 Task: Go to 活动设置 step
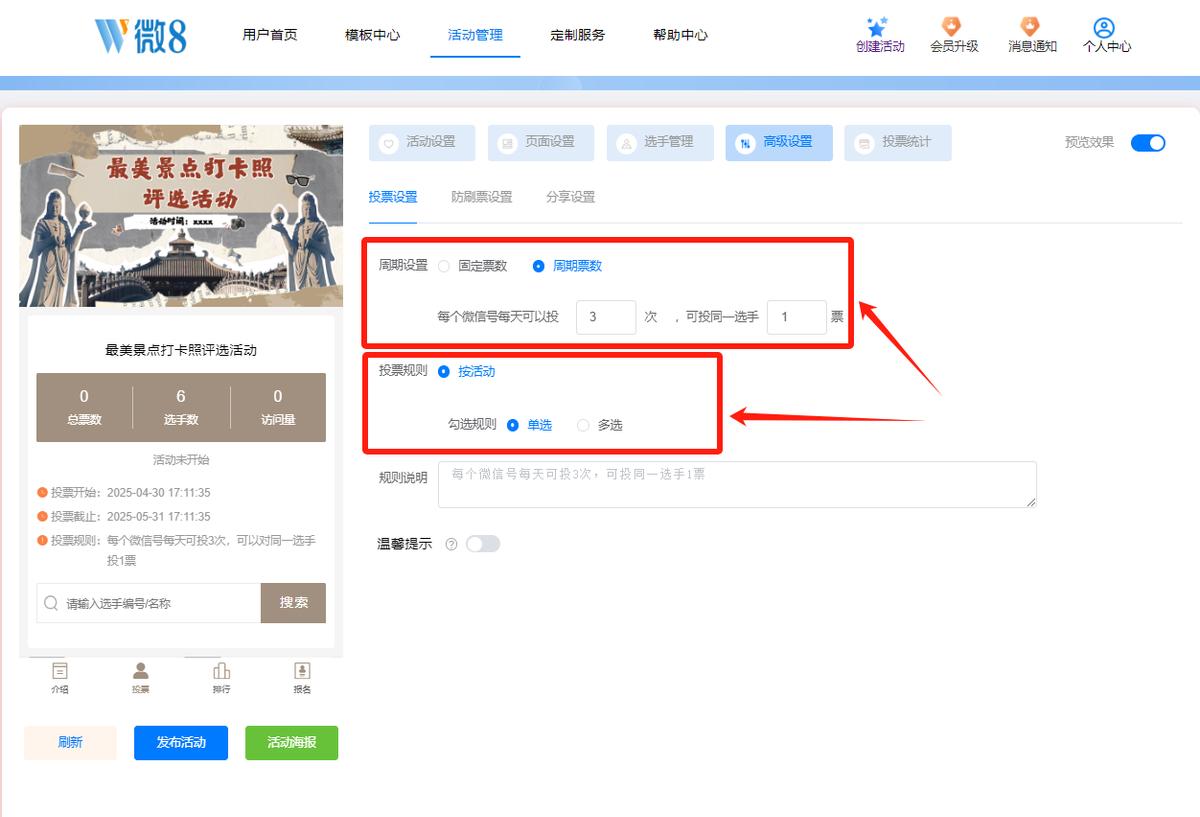point(422,142)
